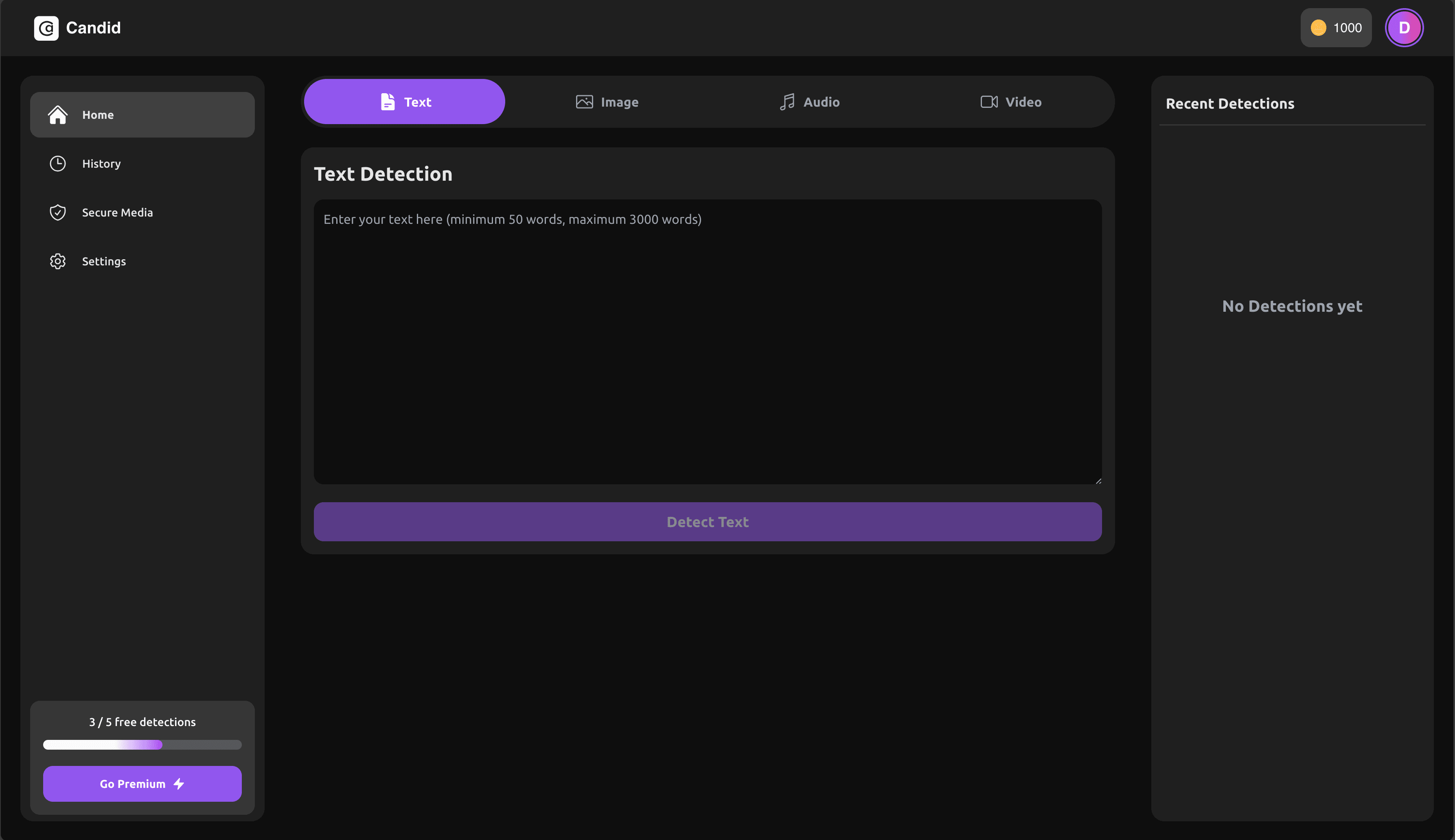Screen dimensions: 1455x840
Task: Click the Candid logo icon
Action: point(46,27)
